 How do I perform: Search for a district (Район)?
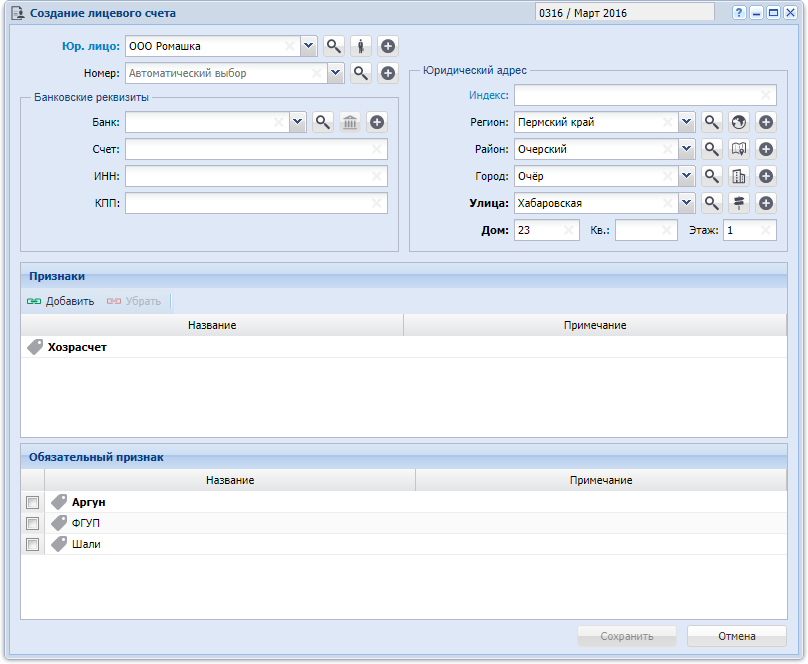pyautogui.click(x=712, y=149)
